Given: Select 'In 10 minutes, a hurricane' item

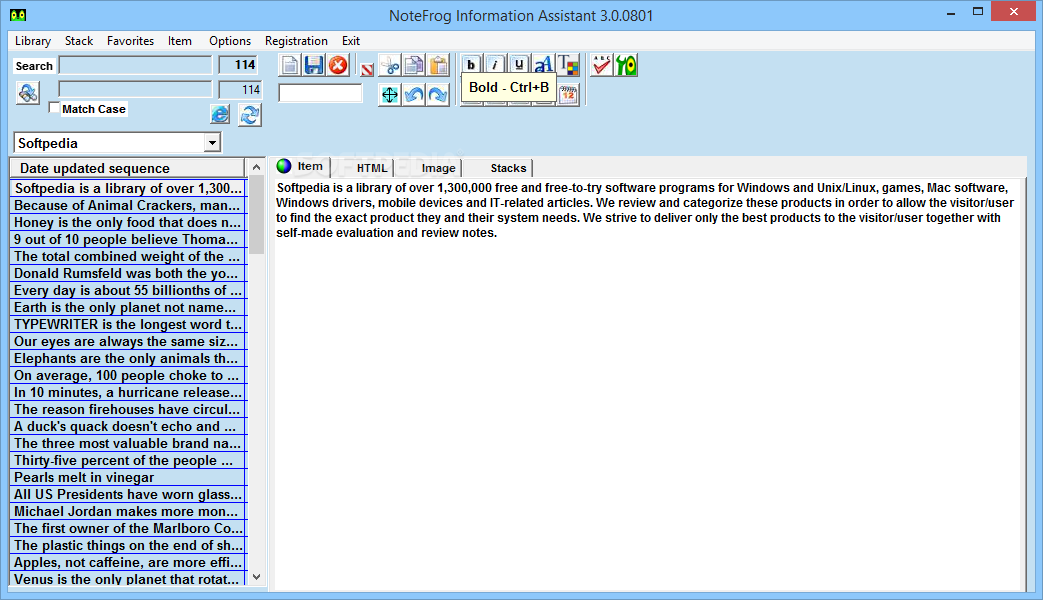Looking at the screenshot, I should coord(128,392).
